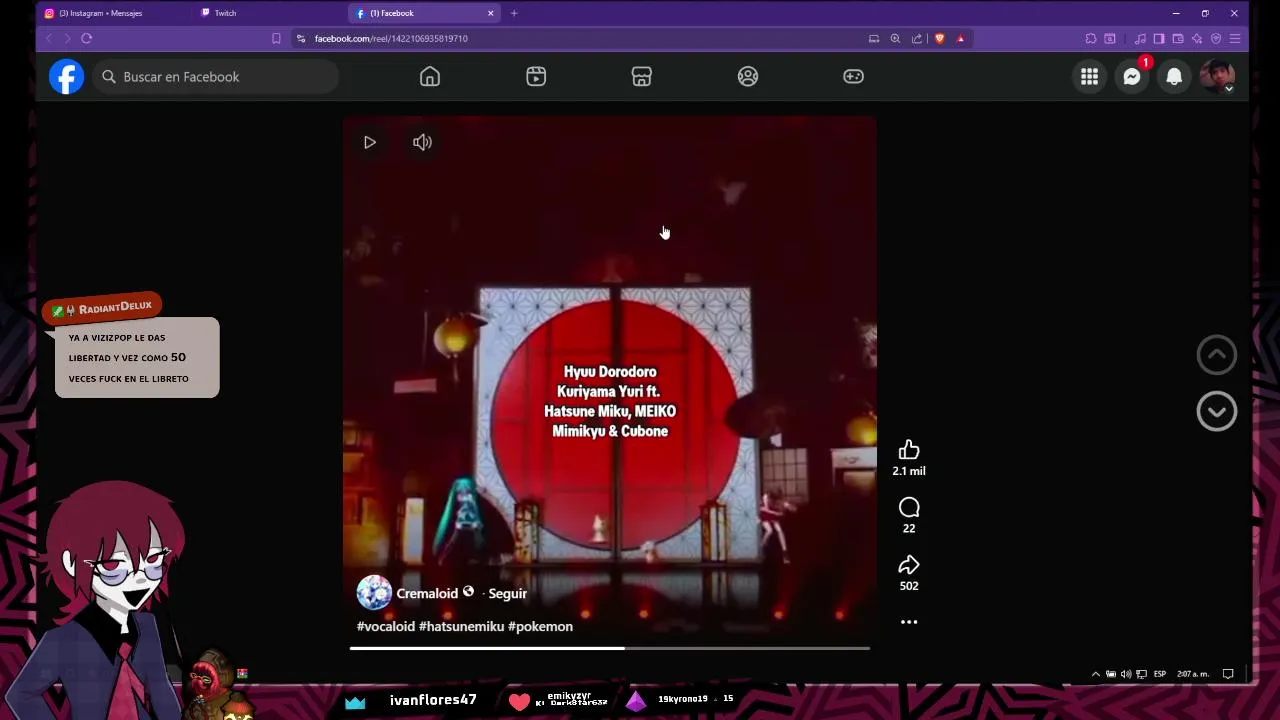Switch input language ESP indicator

click(1160, 674)
